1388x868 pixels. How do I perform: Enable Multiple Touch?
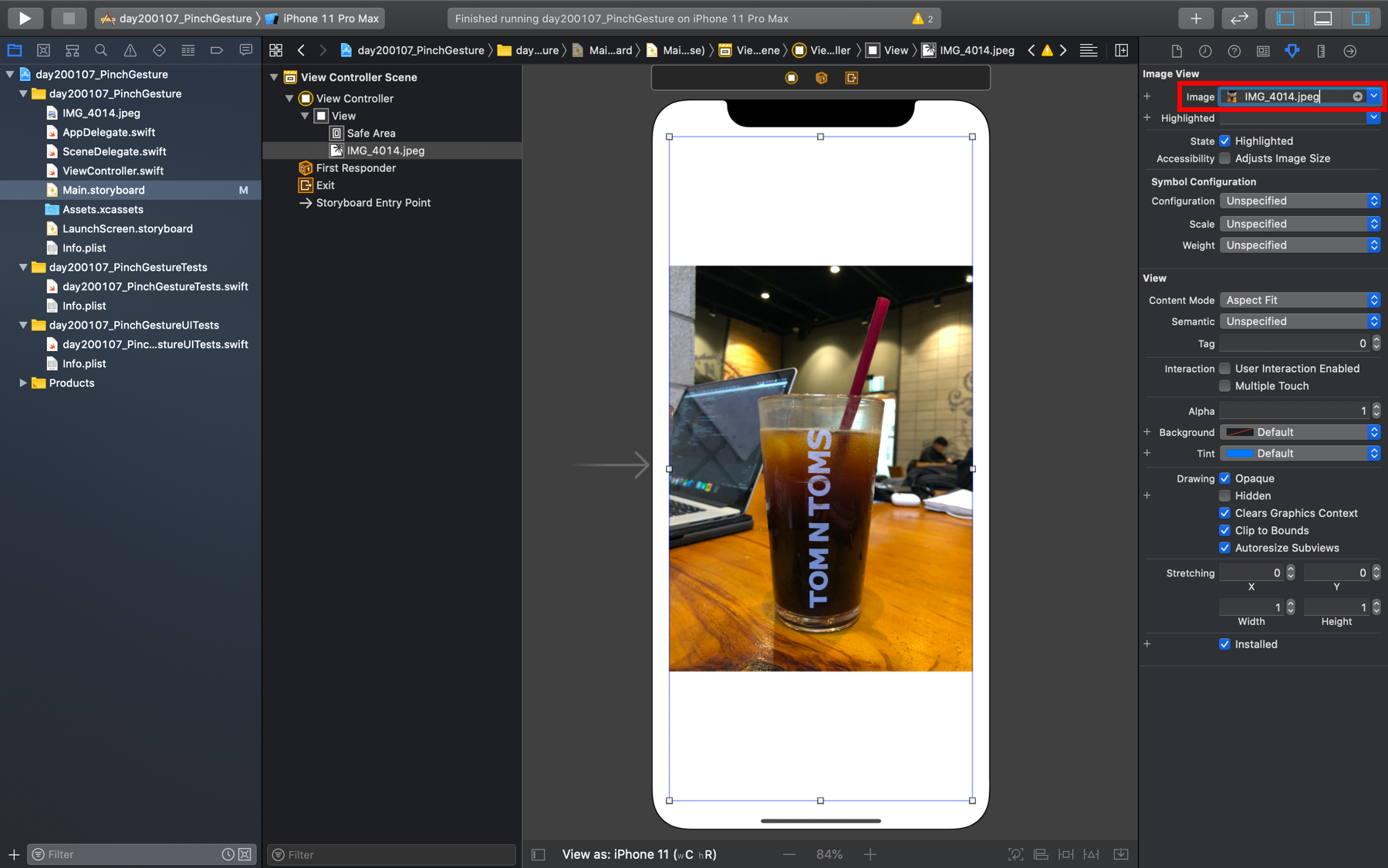tap(1224, 386)
